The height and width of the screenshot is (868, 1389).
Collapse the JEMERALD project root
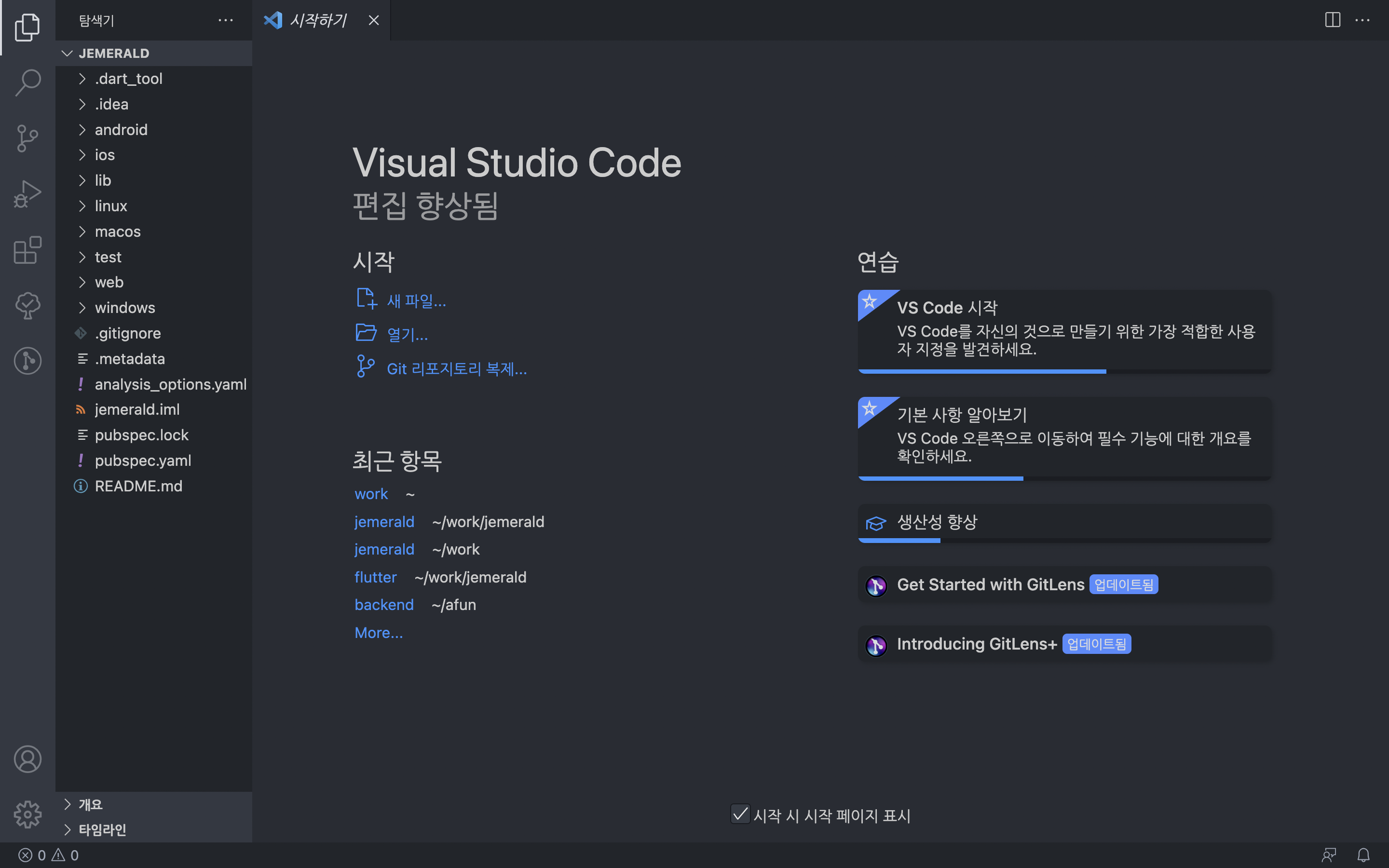click(x=114, y=54)
